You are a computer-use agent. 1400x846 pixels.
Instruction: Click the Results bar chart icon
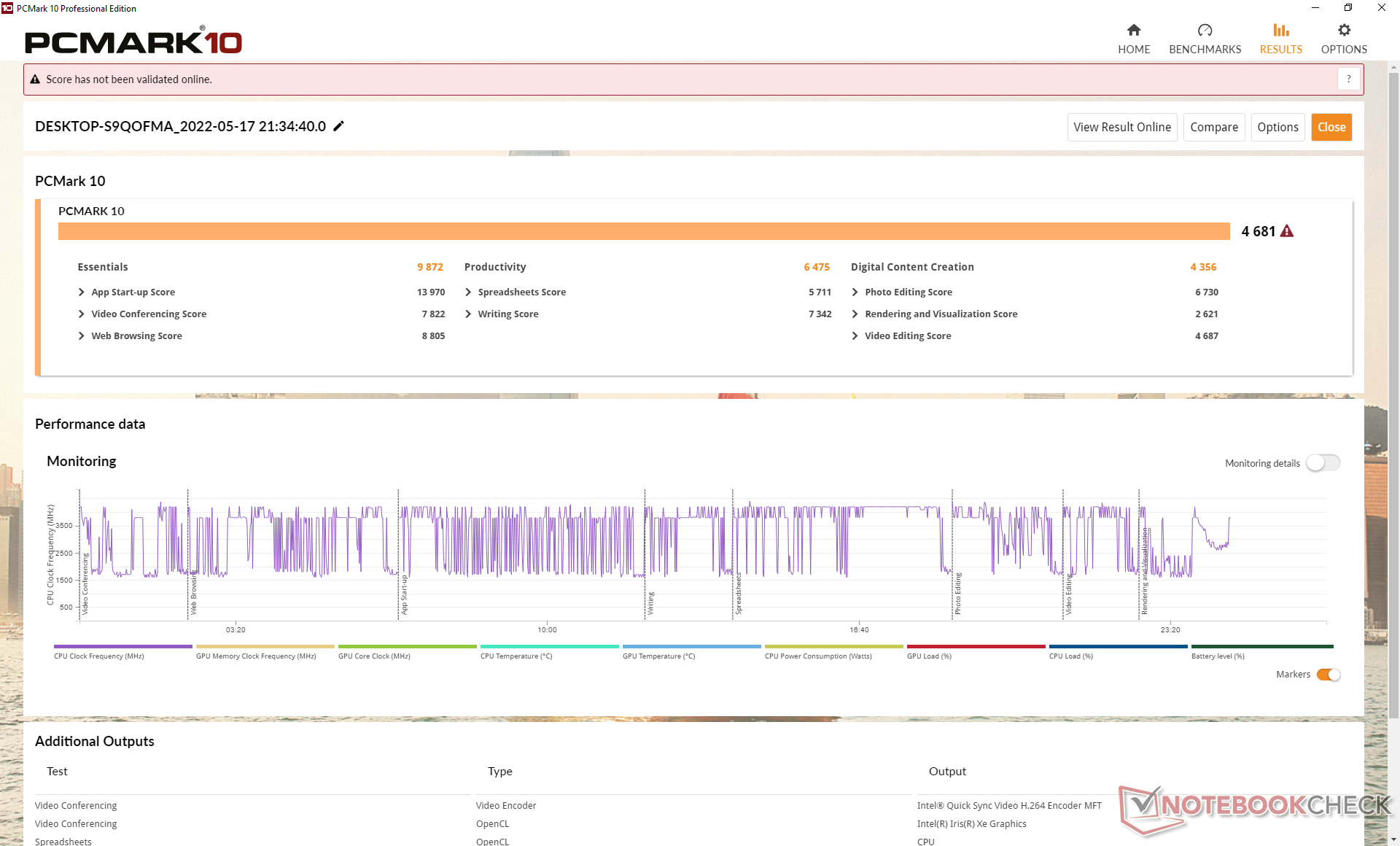pos(1280,31)
